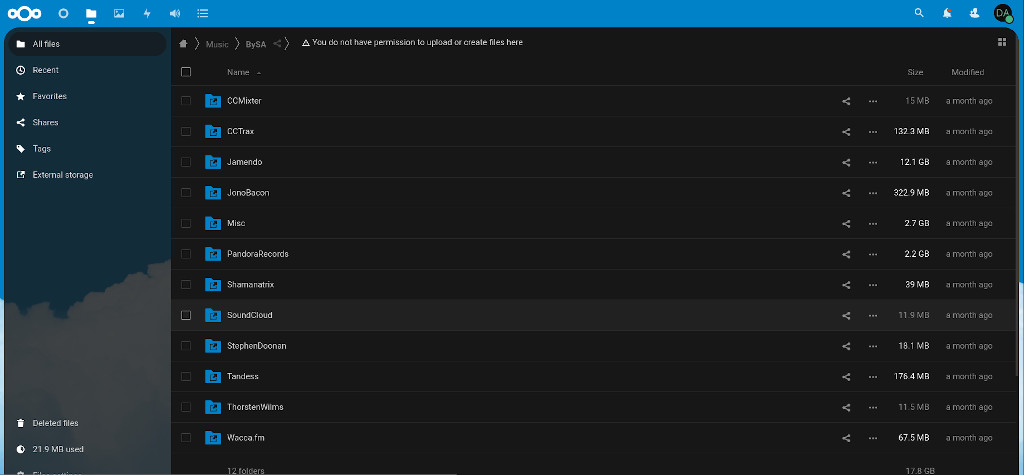Navigate to Music in breadcrumb
The image size is (1024, 475).
click(x=217, y=43)
